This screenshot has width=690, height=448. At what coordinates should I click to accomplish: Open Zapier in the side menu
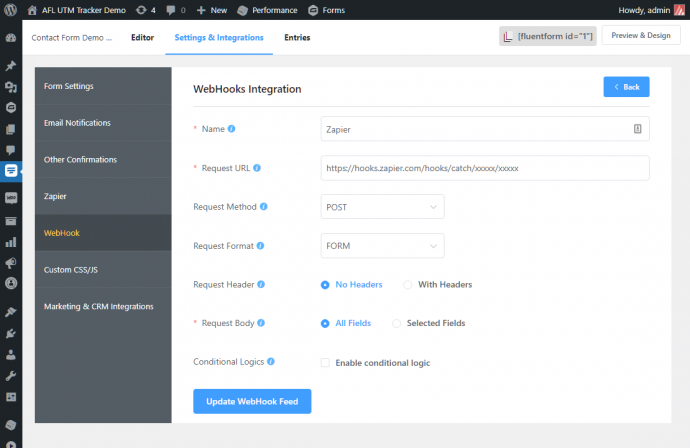point(103,196)
